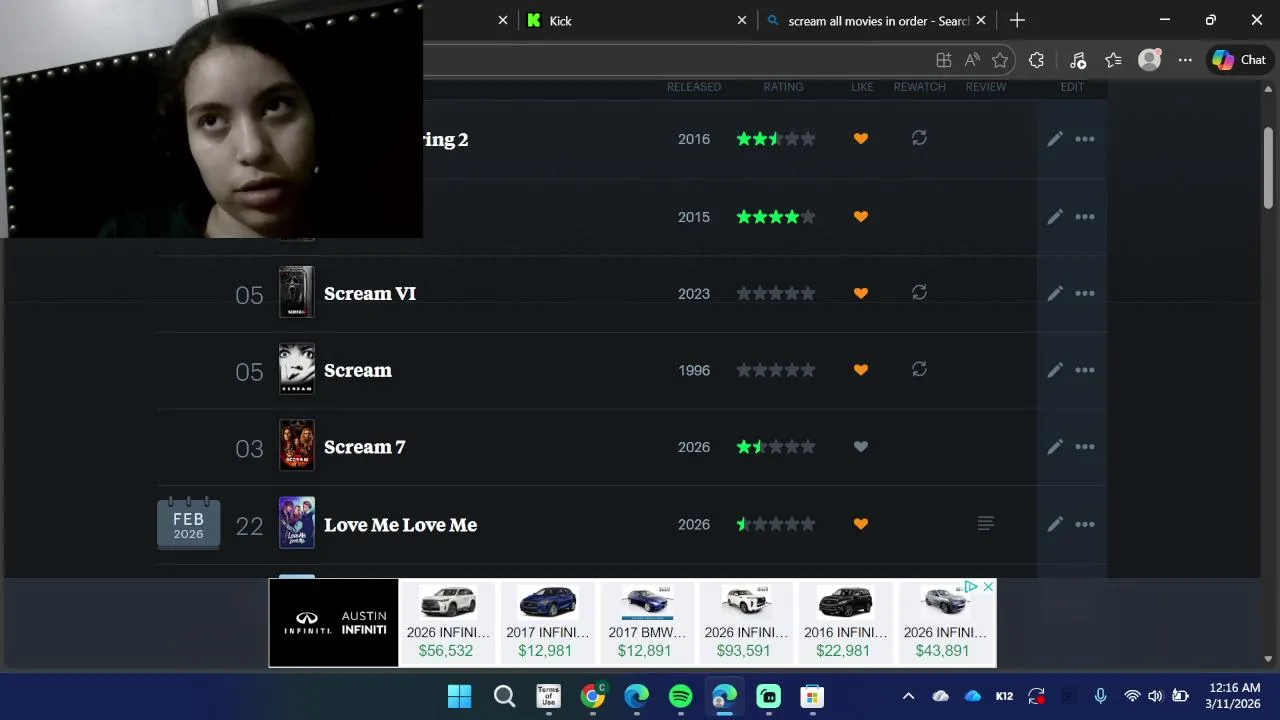Open split screen icon in address bar
Viewport: 1280px width, 720px height.
tap(944, 60)
